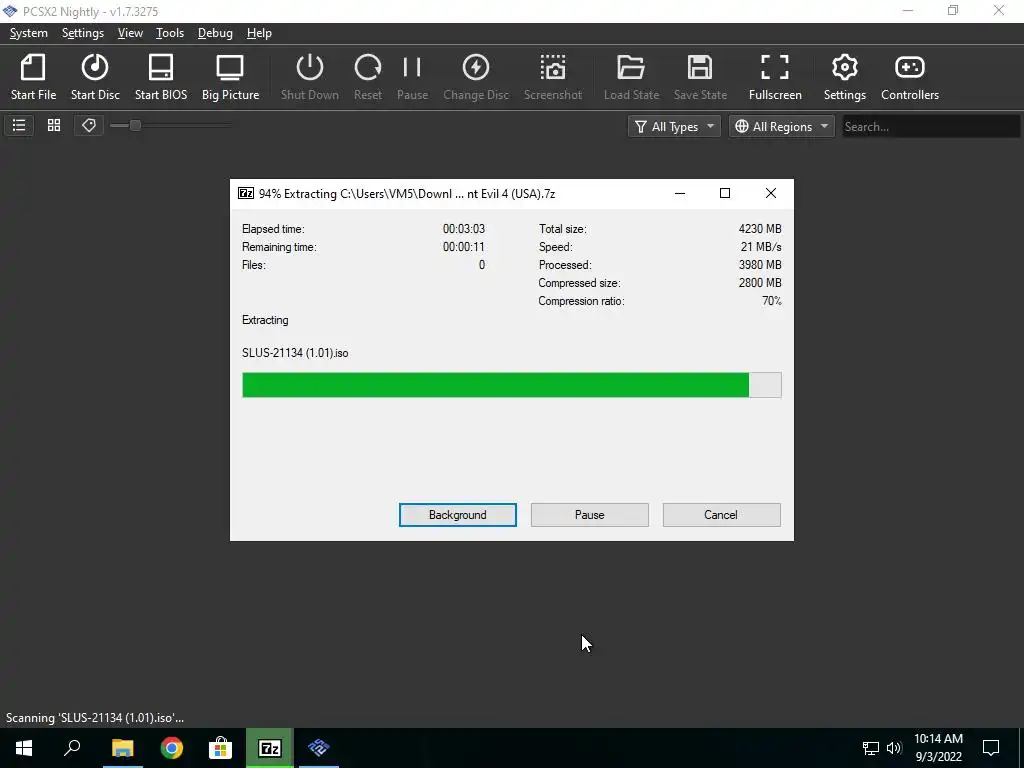Open the System menu
Screen dimensions: 1024x768
click(x=29, y=33)
